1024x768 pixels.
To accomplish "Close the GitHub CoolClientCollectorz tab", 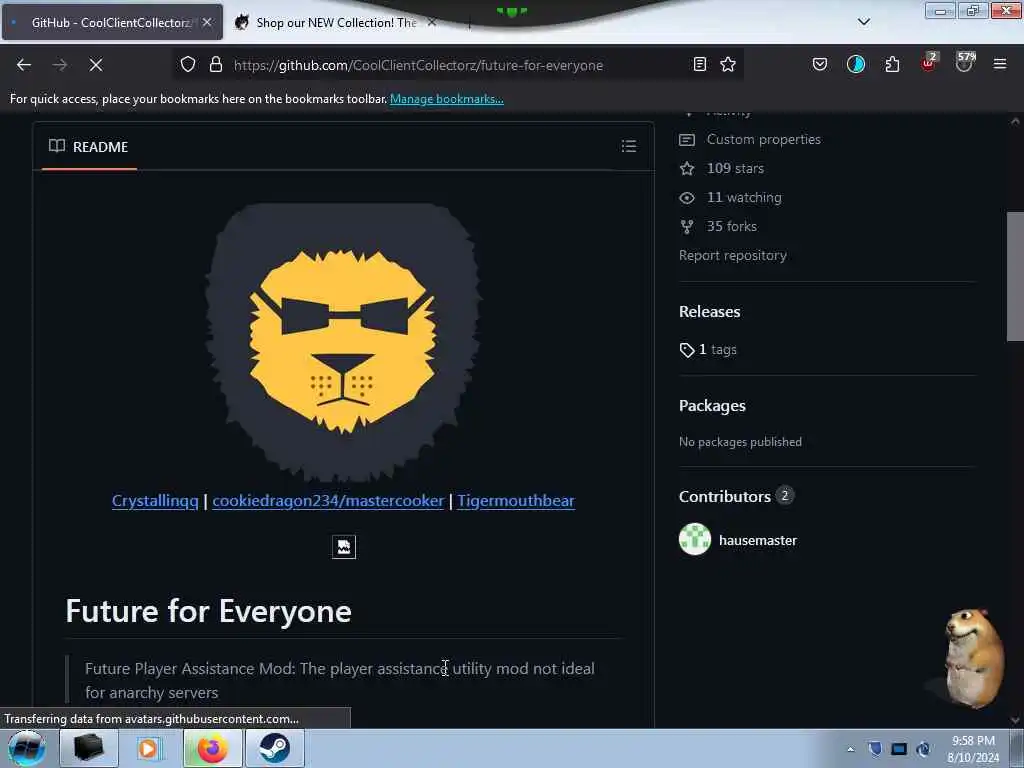I will [207, 22].
